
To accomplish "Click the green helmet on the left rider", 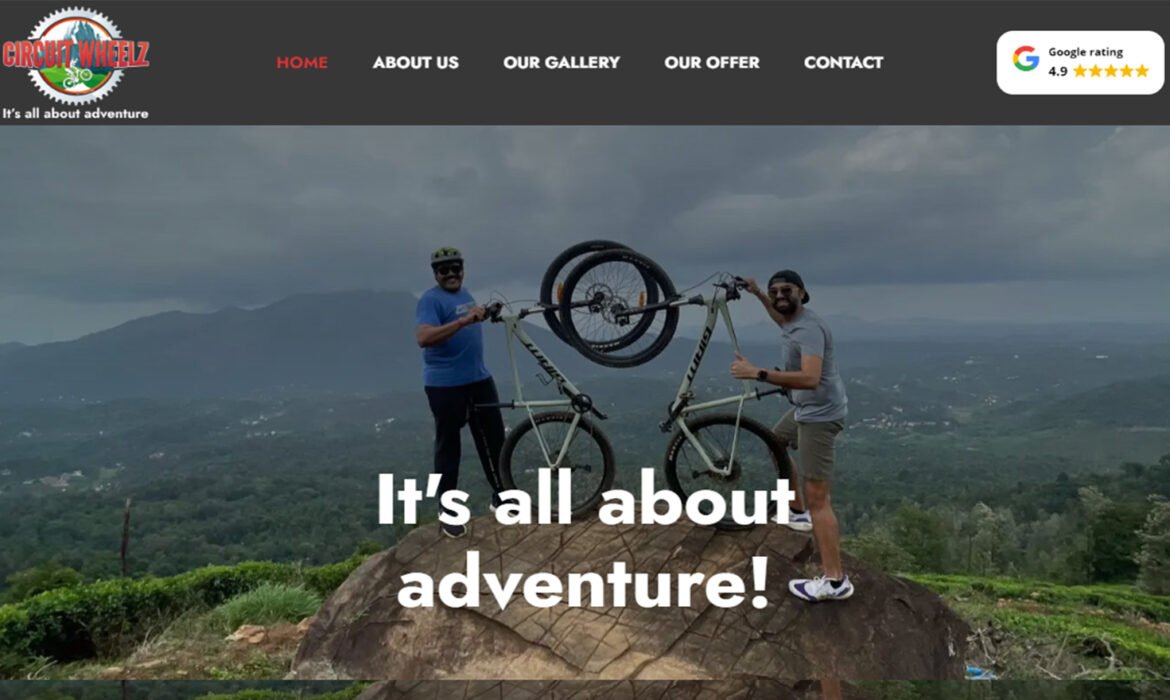I will click(x=446, y=256).
